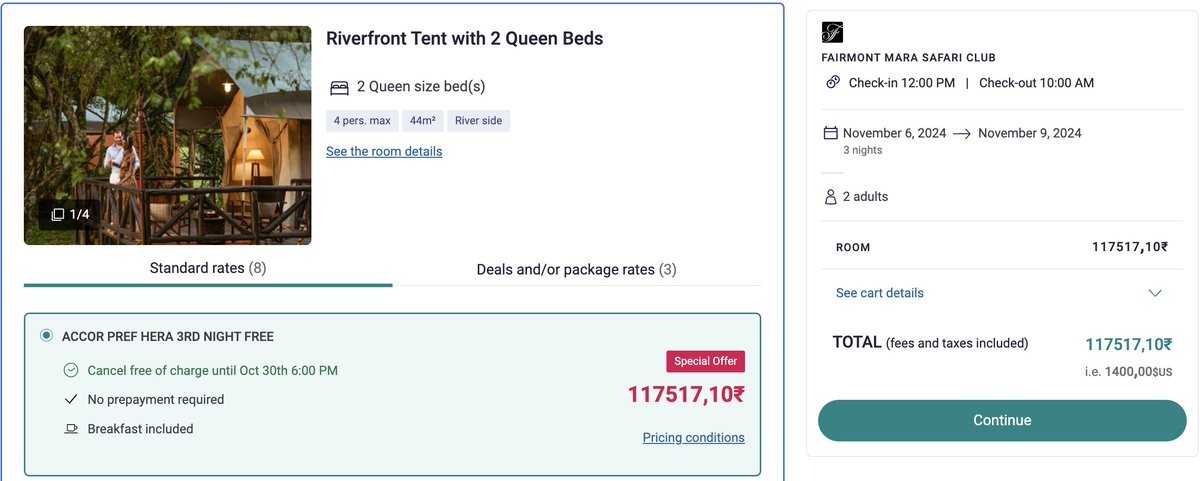Open Deals and/or package rates tab
Screen dimensions: 1200x481
click(576, 269)
